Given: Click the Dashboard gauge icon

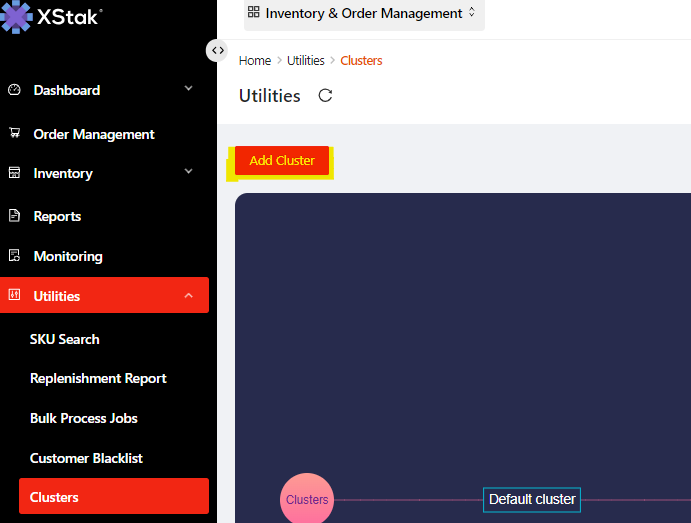Looking at the screenshot, I should click(x=14, y=90).
